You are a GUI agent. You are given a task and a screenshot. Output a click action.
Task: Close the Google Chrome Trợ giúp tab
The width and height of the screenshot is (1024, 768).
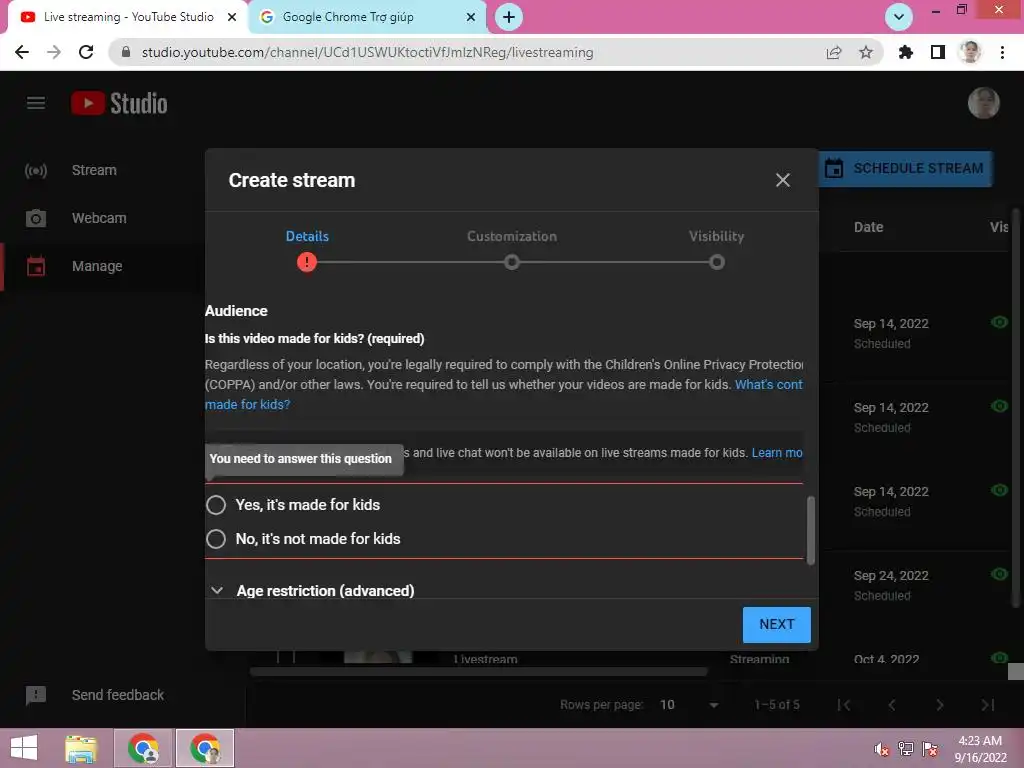[x=470, y=17]
